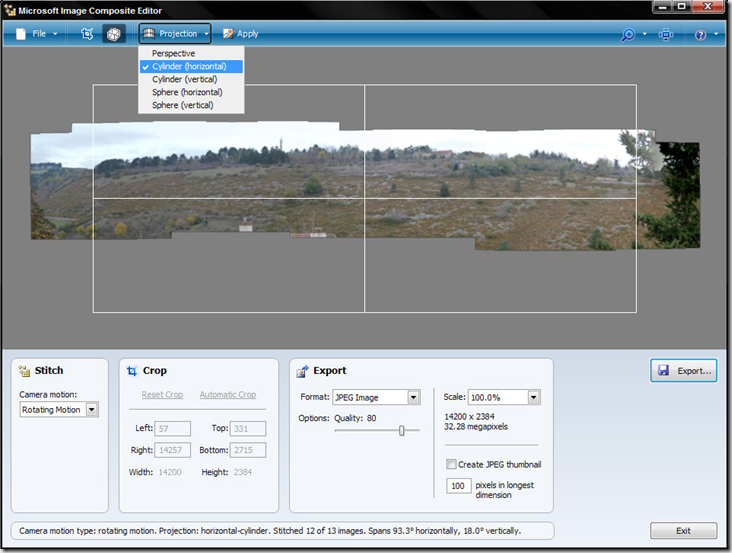Click the fit-to-window icon

tap(666, 35)
